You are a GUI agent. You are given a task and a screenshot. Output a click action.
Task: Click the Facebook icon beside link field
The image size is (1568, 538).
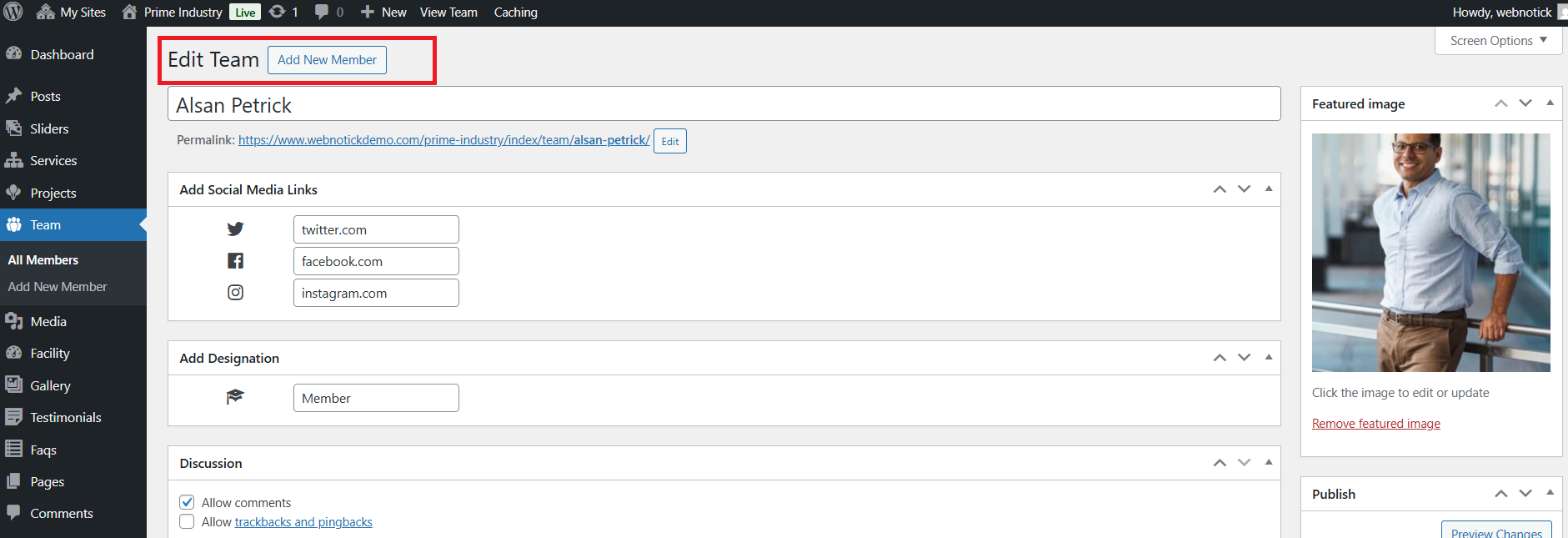coord(235,261)
